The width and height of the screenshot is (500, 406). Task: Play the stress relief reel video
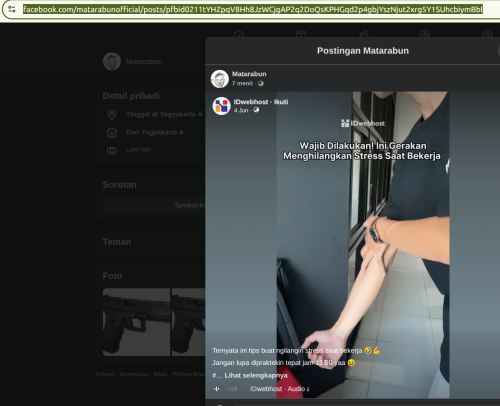pyautogui.click(x=363, y=245)
